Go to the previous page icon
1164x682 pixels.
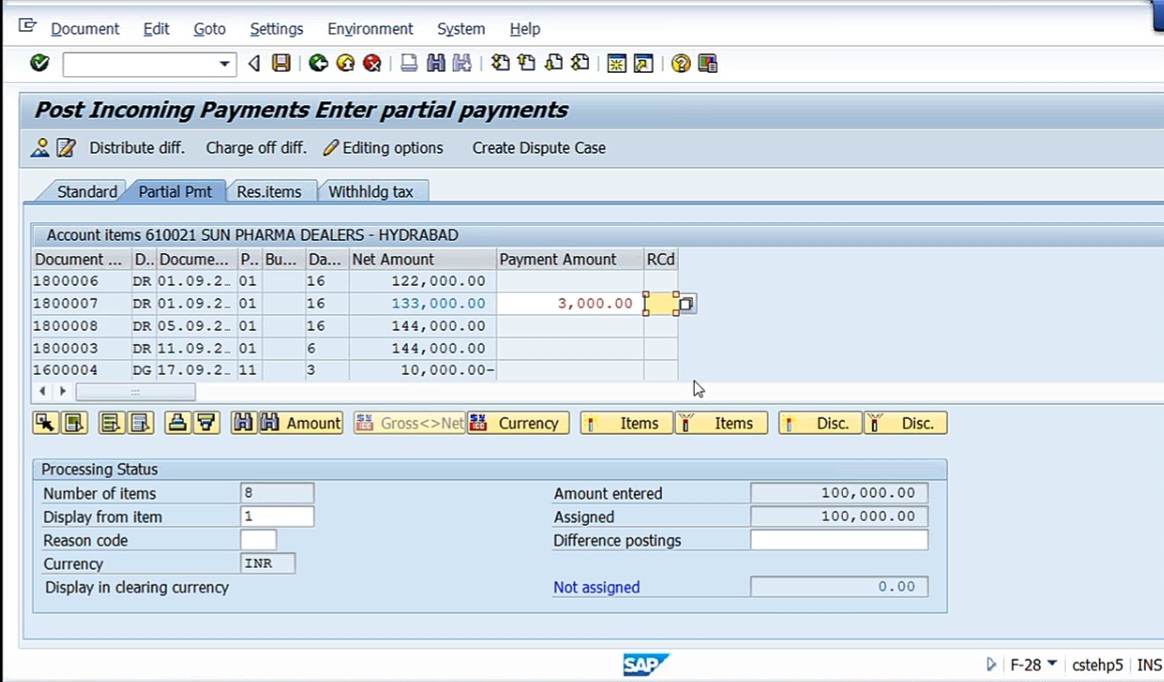(x=527, y=63)
